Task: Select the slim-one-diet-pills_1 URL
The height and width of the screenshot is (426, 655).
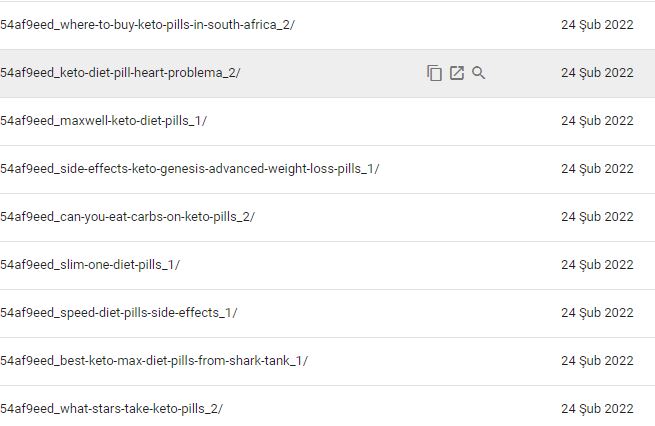Action: pyautogui.click(x=90, y=265)
